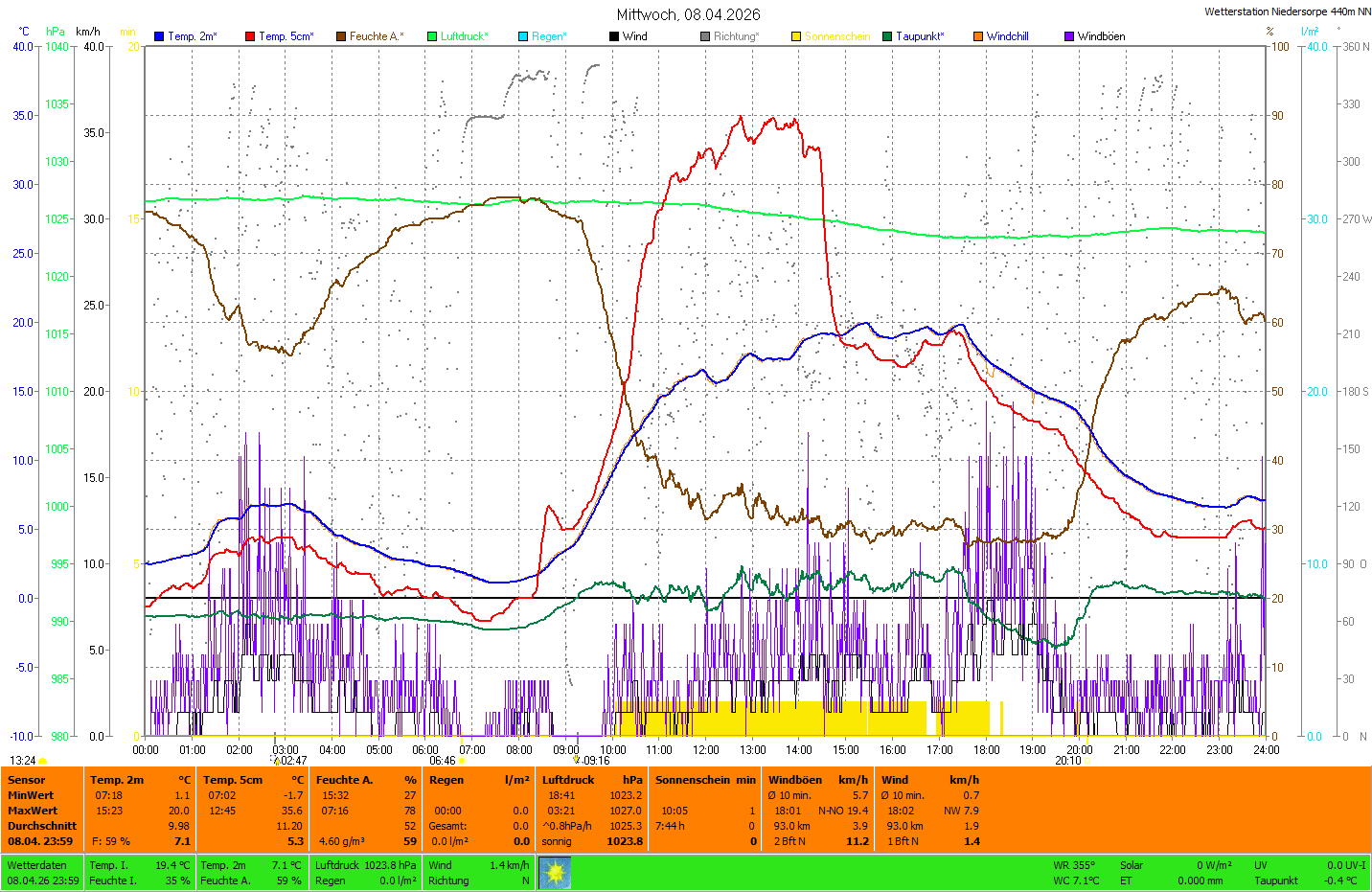Click the Luftdruck column header in data table

click(x=568, y=780)
